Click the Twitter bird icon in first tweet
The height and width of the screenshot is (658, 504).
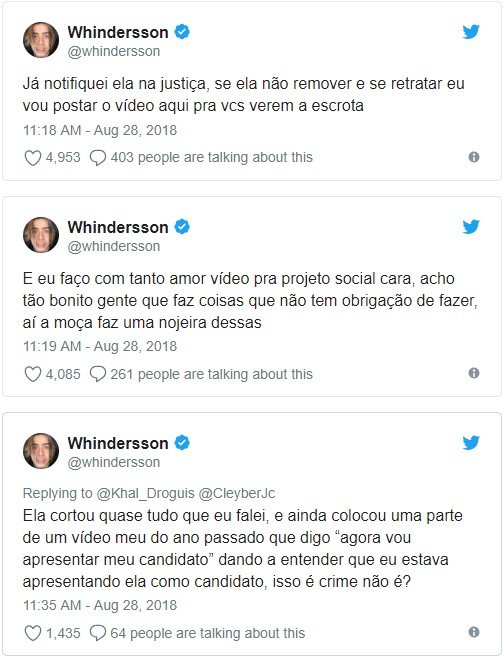click(x=471, y=32)
